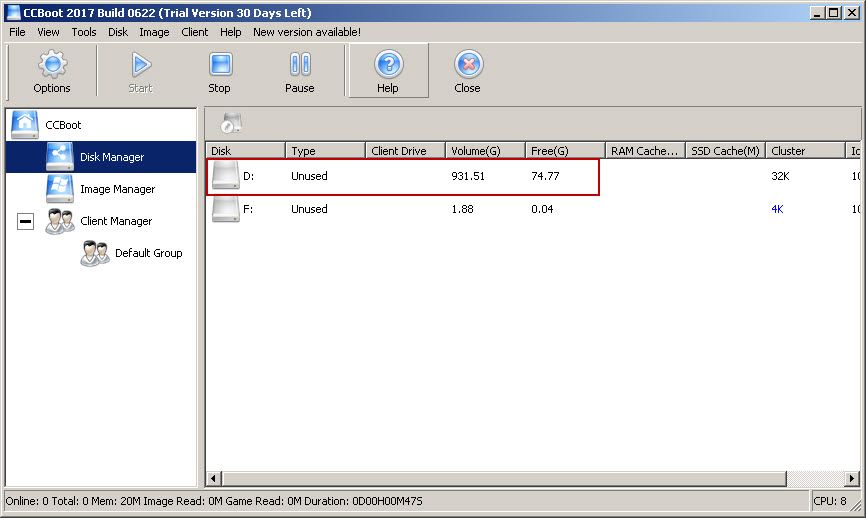The image size is (866, 518).
Task: Maximize the CCBoot window
Action: [835, 12]
